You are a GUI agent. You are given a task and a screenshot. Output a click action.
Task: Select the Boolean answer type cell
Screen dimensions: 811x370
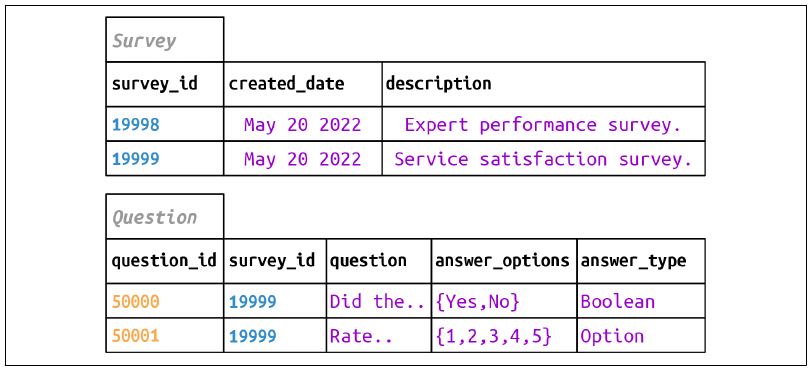tap(641, 301)
